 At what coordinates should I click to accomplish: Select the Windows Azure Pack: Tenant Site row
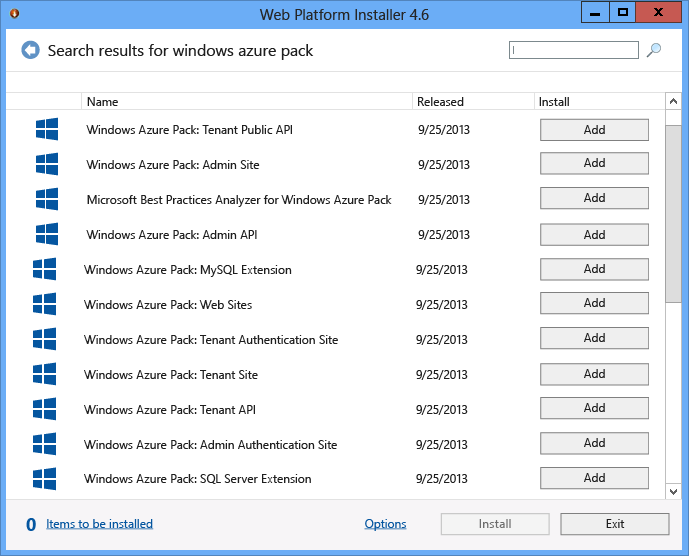click(170, 374)
